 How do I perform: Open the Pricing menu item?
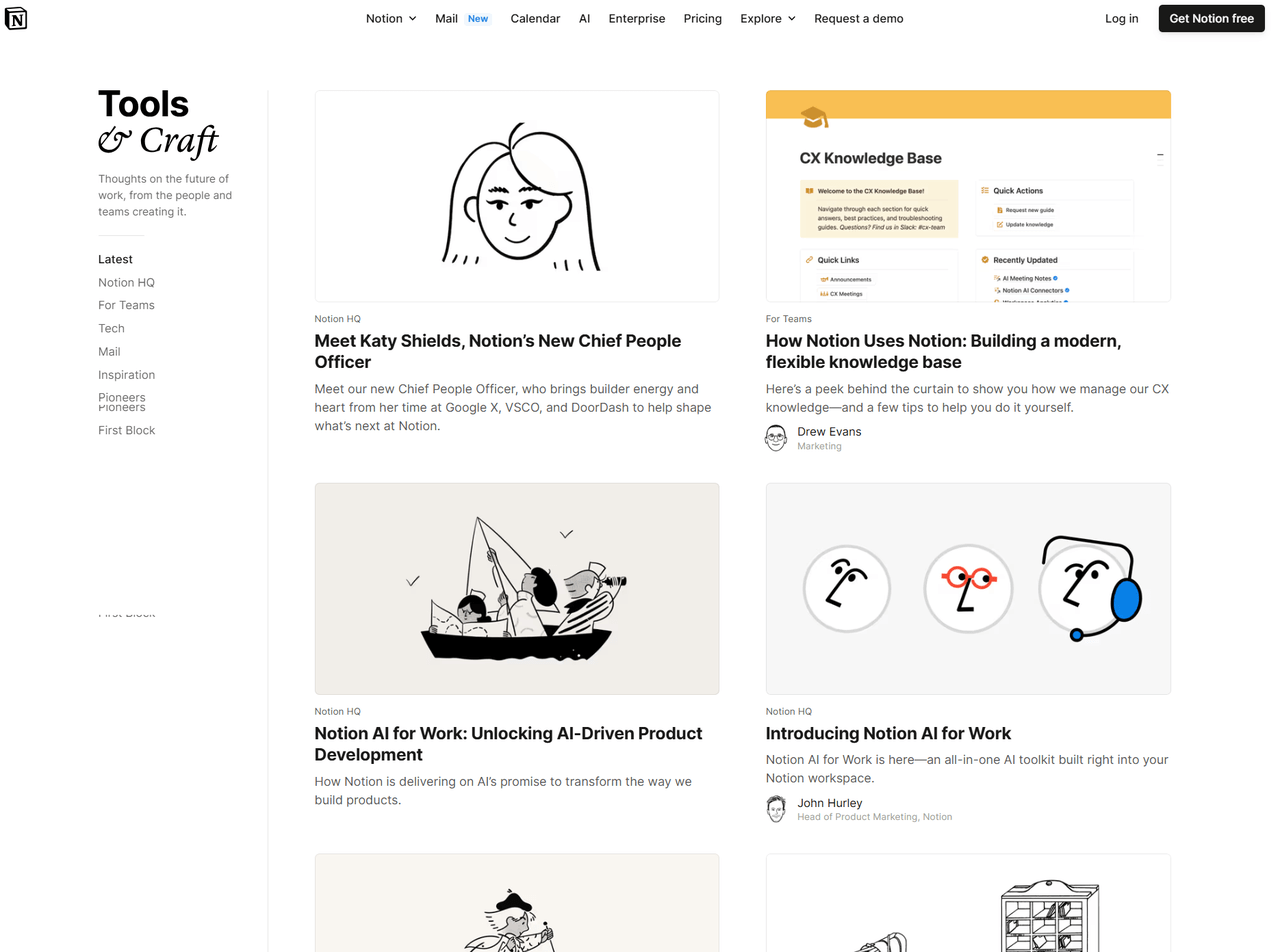[x=703, y=18]
